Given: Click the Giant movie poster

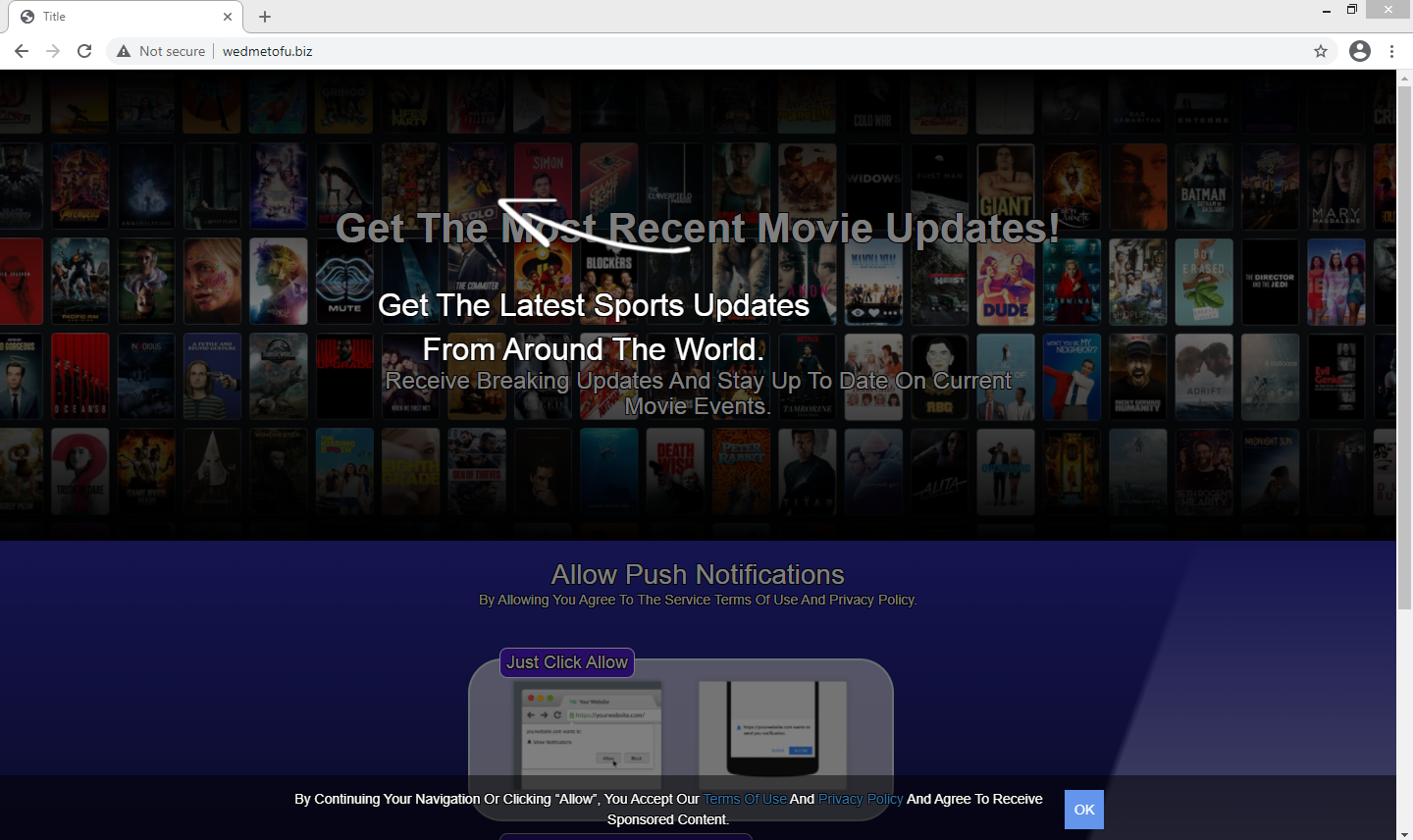Looking at the screenshot, I should (1006, 186).
